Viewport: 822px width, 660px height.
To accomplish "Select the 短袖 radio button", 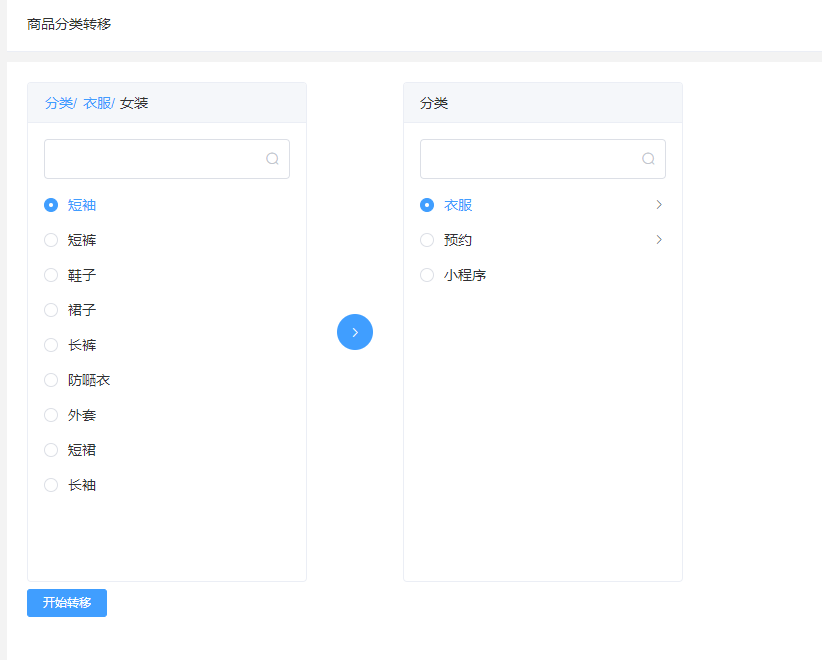I will coord(51,205).
